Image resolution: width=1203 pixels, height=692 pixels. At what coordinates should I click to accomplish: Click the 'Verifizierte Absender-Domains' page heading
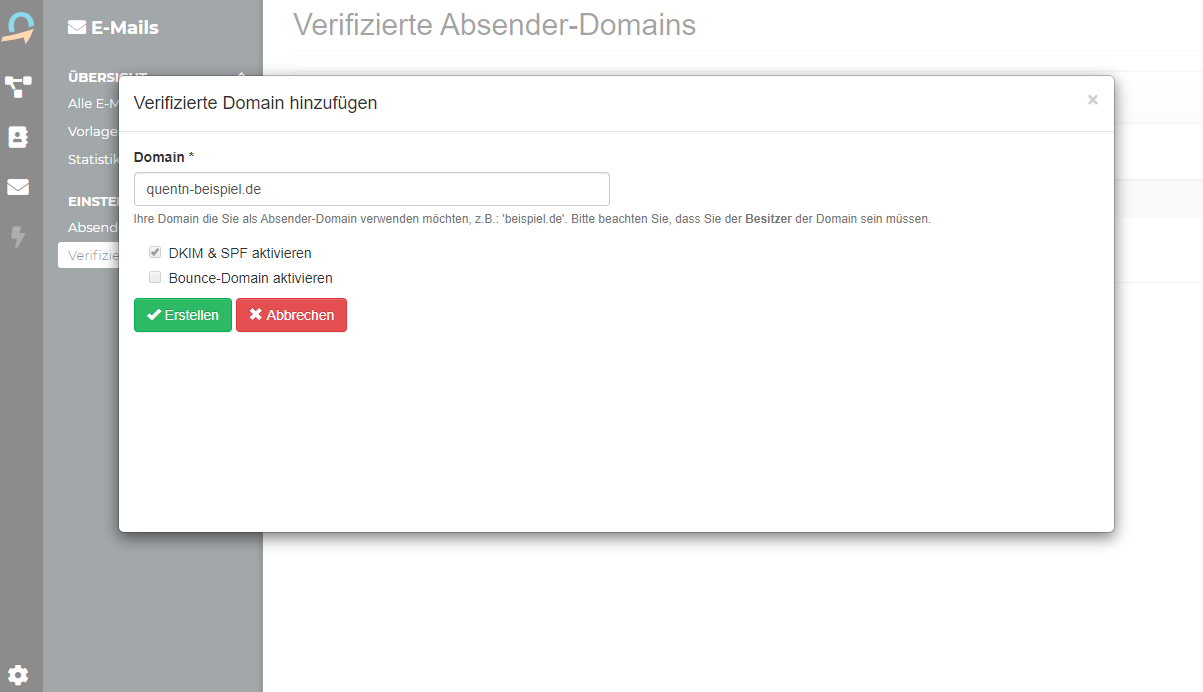click(x=495, y=25)
